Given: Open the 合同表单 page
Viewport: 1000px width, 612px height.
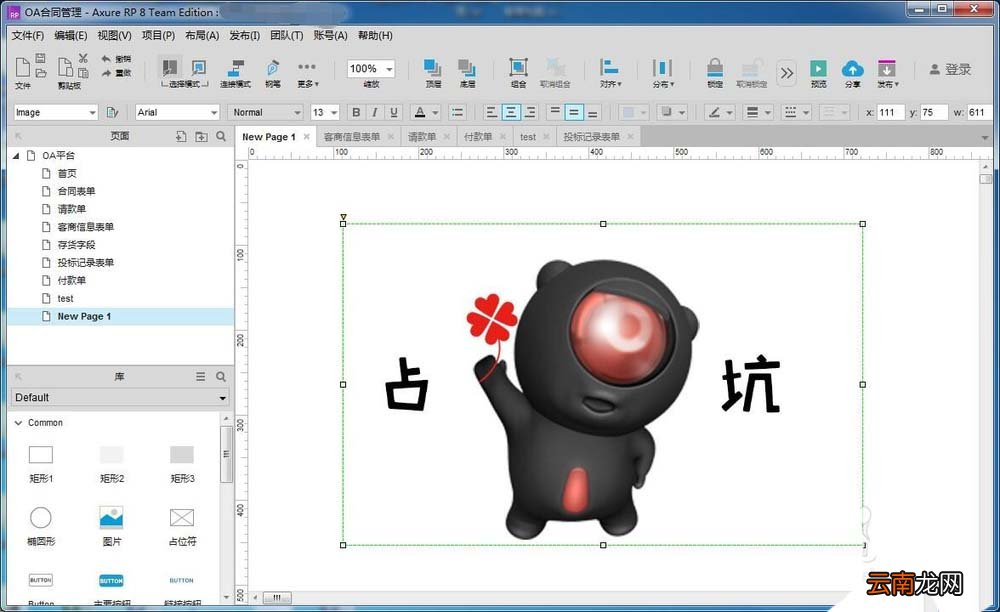Looking at the screenshot, I should [x=76, y=191].
